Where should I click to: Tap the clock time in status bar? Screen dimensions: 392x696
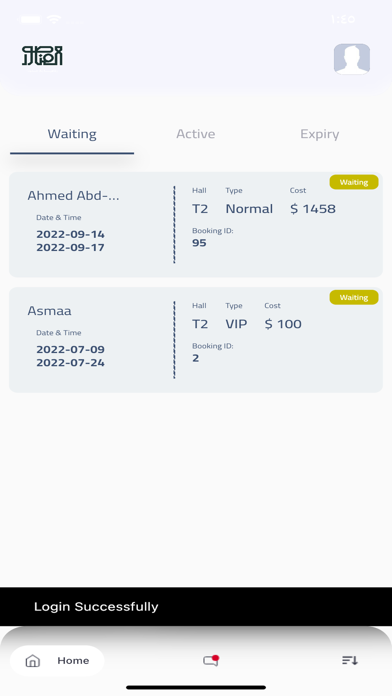343,19
